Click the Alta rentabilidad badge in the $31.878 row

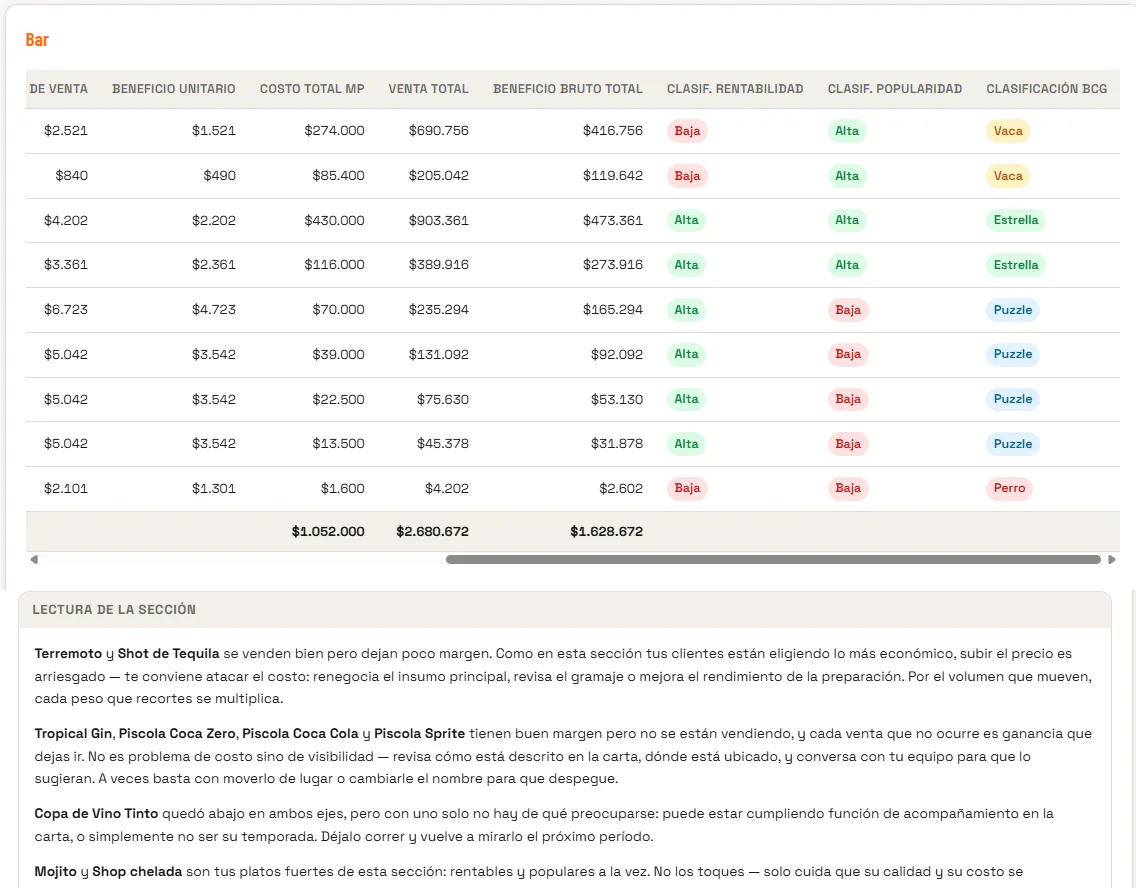point(686,444)
